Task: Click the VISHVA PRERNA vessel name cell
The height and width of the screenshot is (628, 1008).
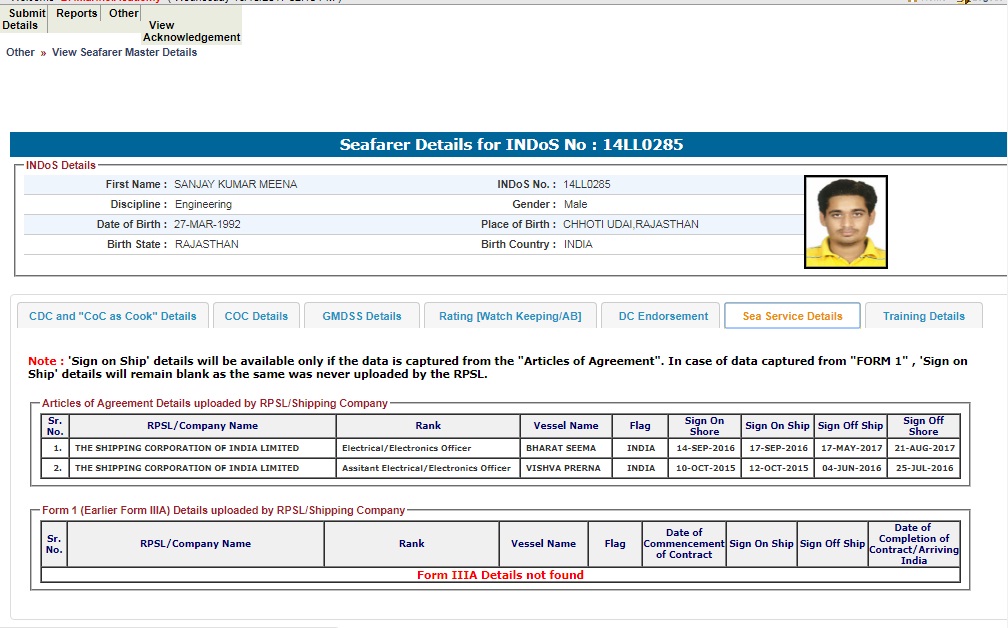Action: click(x=562, y=468)
